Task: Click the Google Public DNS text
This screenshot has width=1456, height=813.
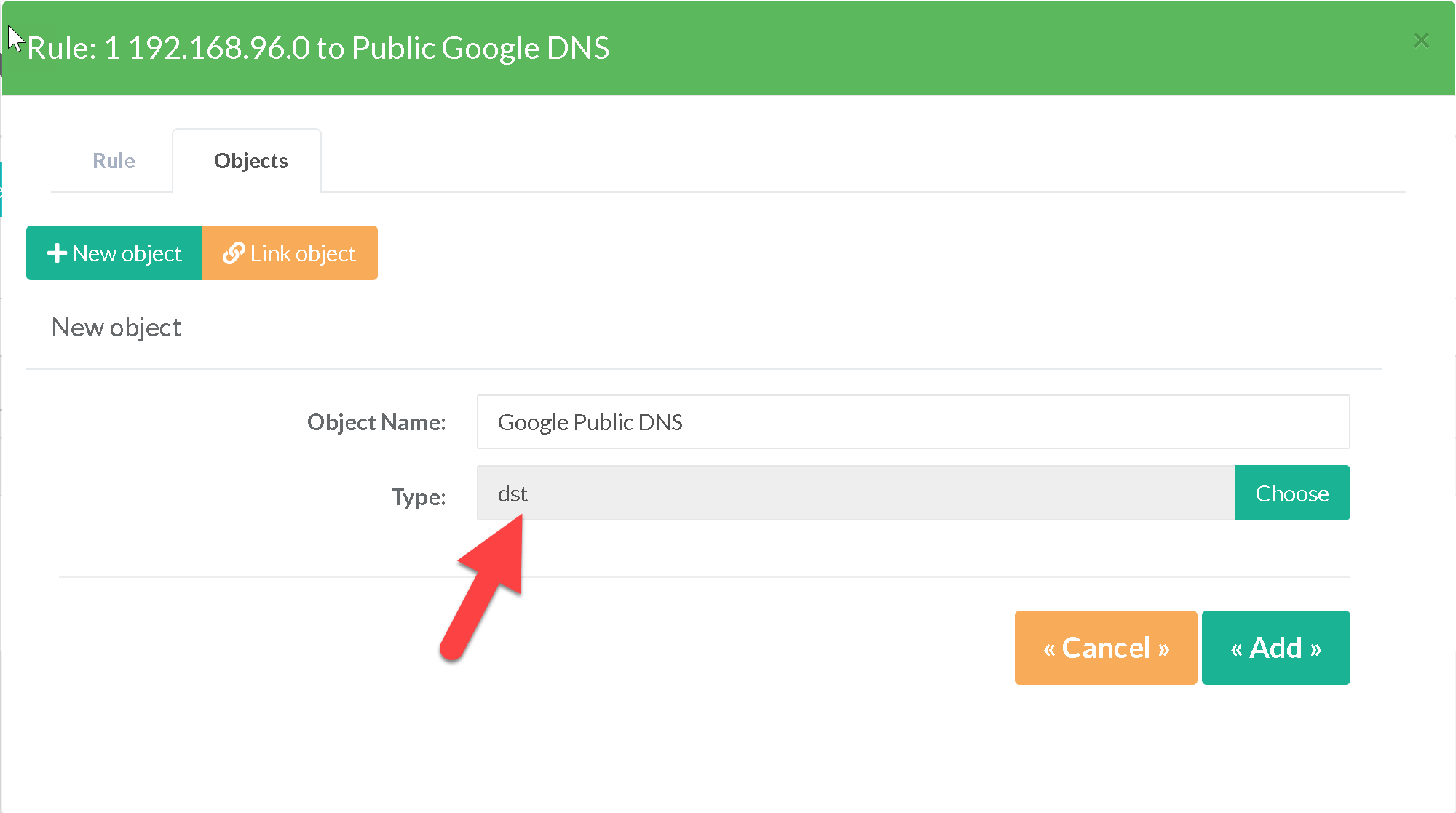Action: point(590,422)
